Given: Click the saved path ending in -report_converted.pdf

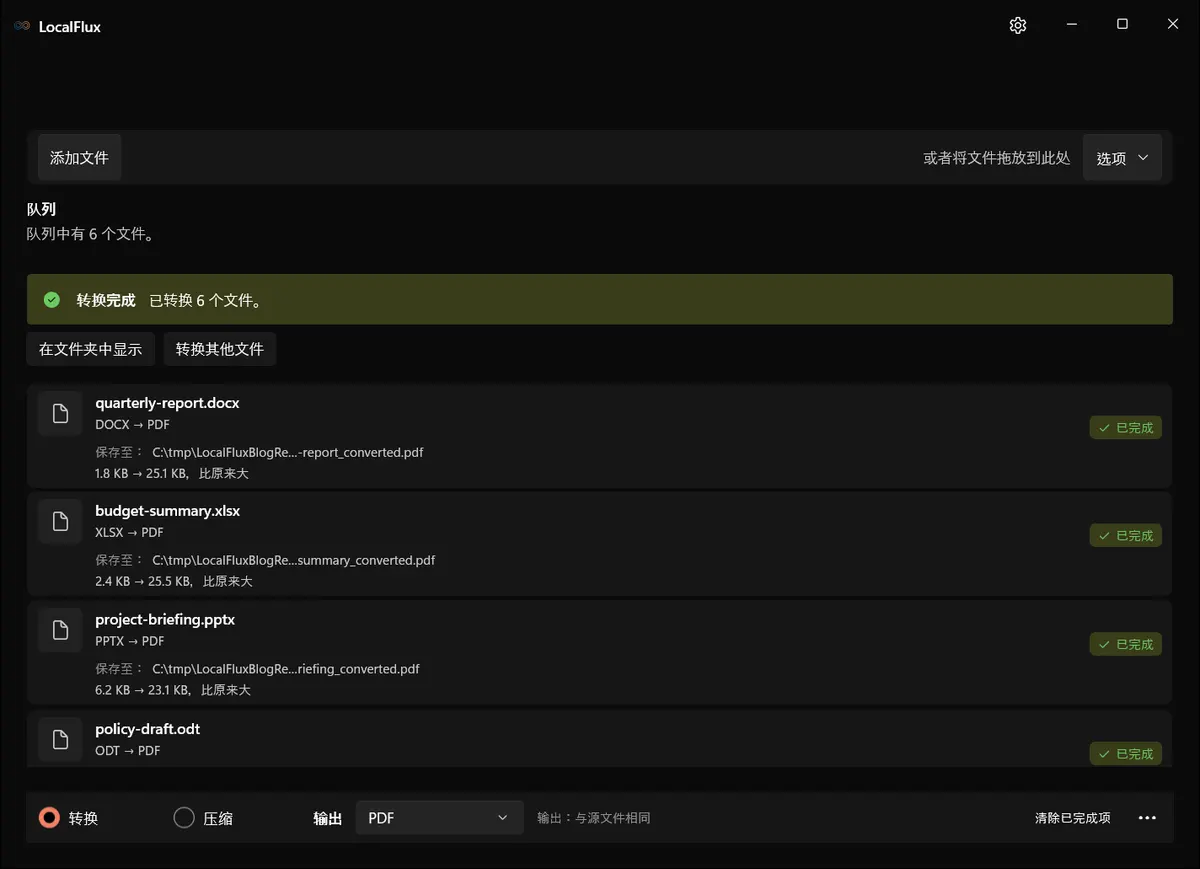Looking at the screenshot, I should tap(288, 452).
